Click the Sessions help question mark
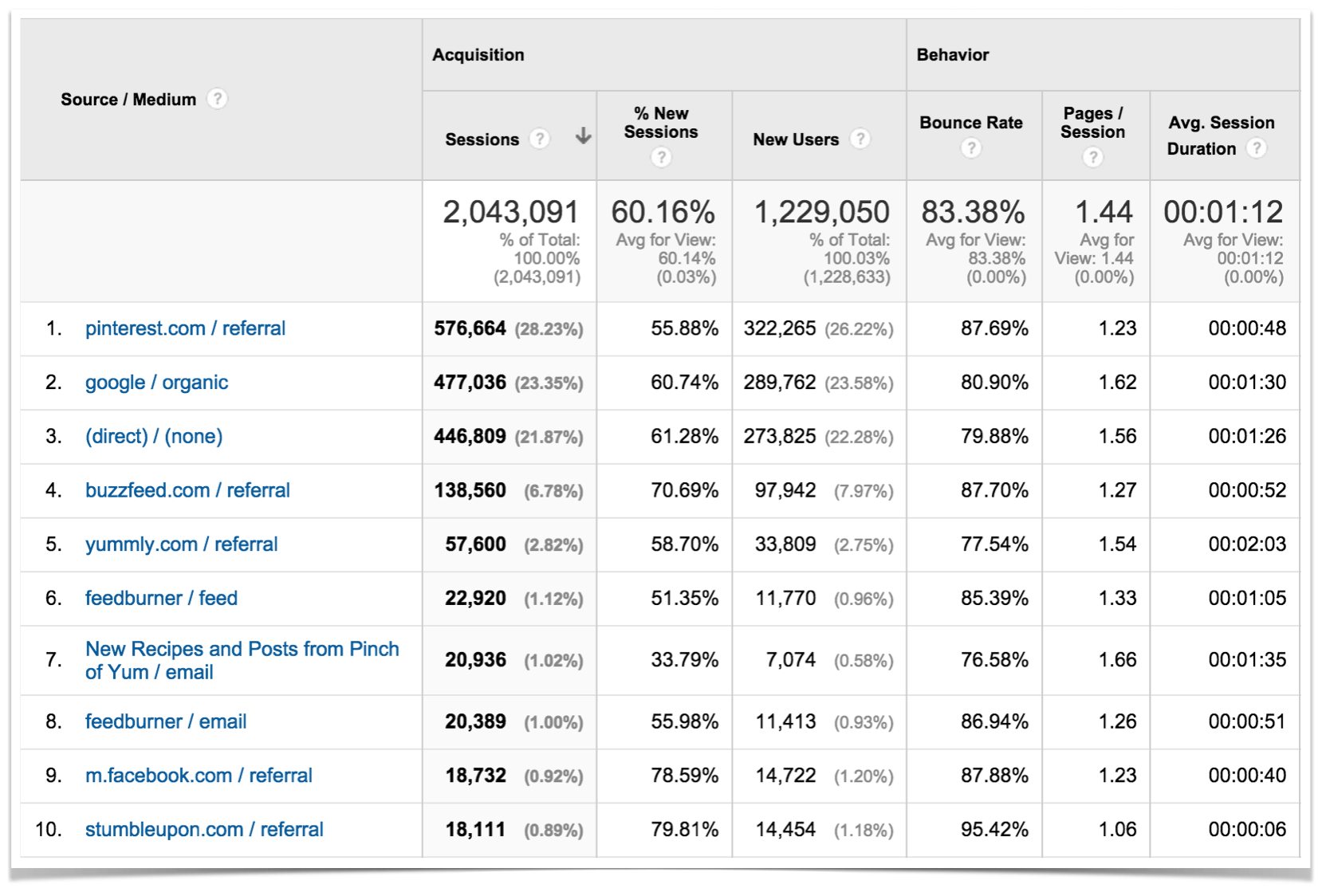1322x896 pixels. coord(539,139)
